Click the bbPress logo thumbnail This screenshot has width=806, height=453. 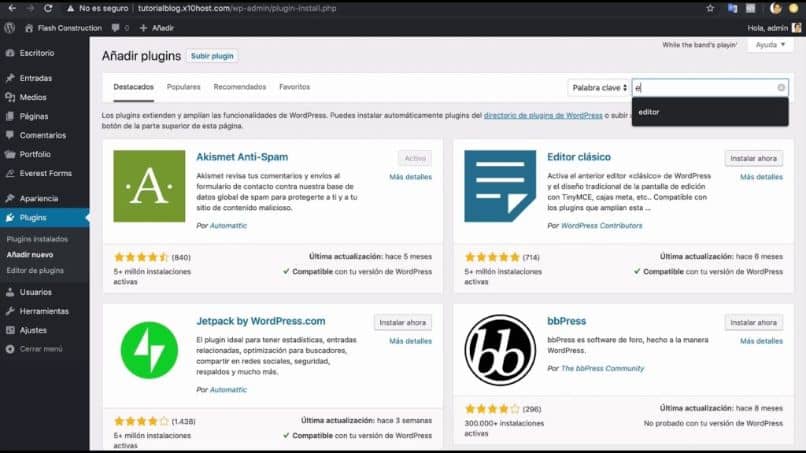click(x=500, y=350)
